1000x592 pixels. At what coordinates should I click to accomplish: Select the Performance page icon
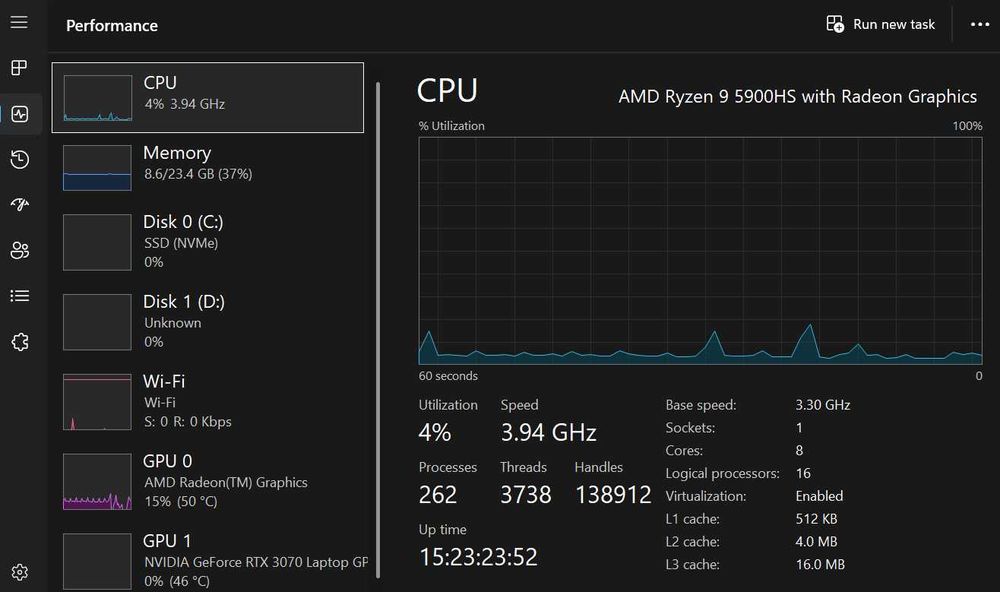point(19,114)
